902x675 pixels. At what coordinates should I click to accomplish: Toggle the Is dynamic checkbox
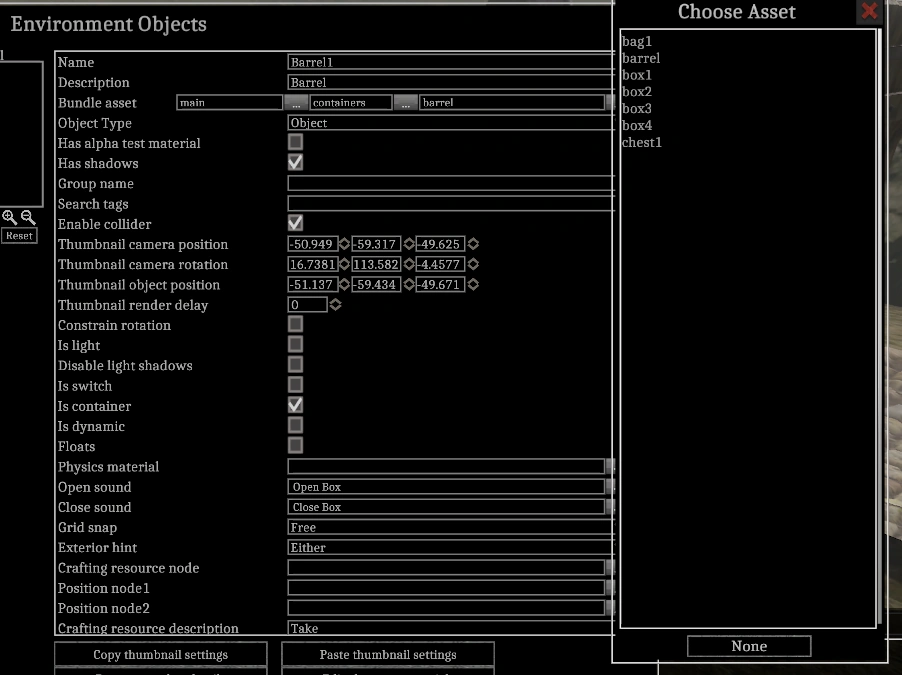295,425
